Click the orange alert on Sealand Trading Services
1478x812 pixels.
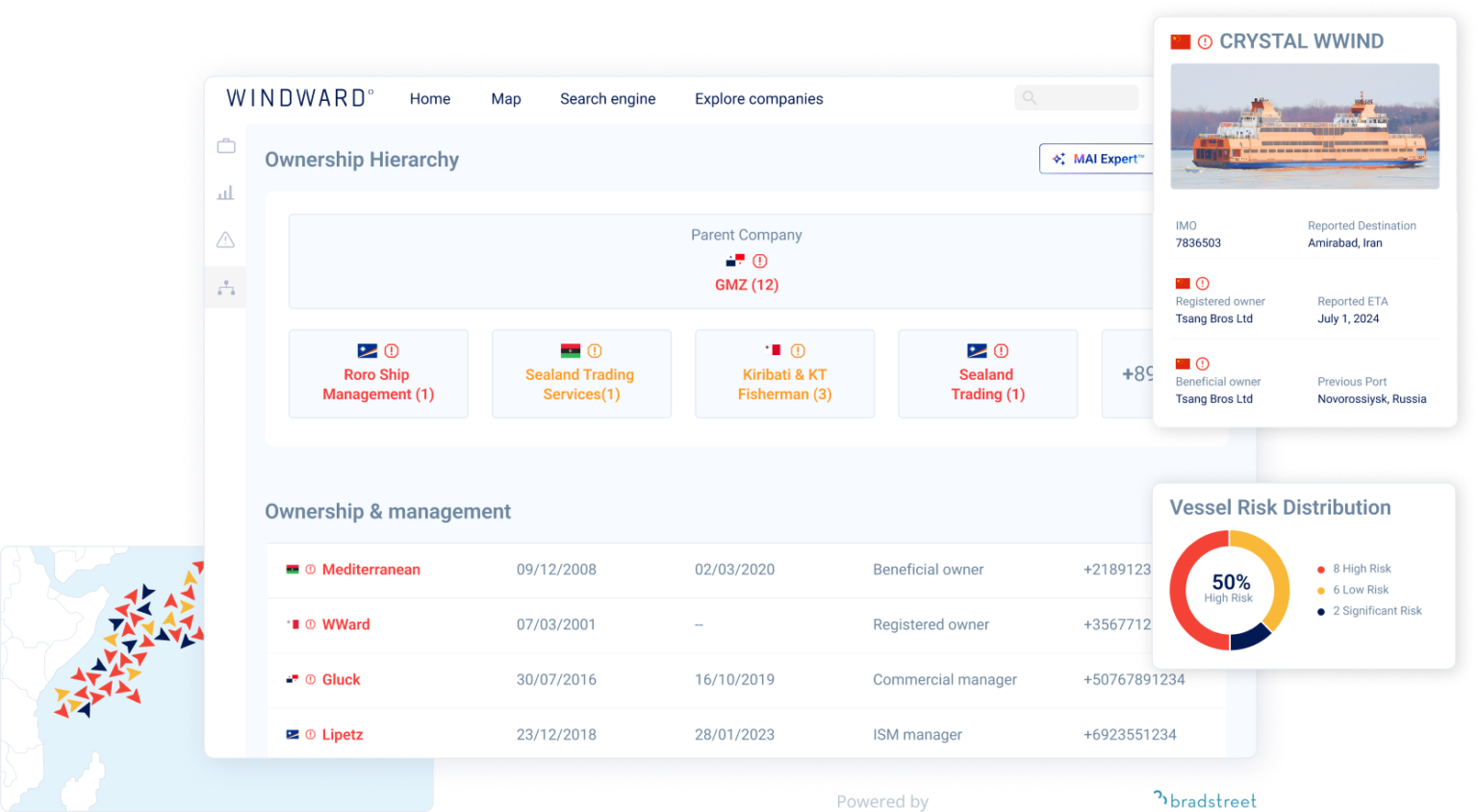(x=595, y=351)
